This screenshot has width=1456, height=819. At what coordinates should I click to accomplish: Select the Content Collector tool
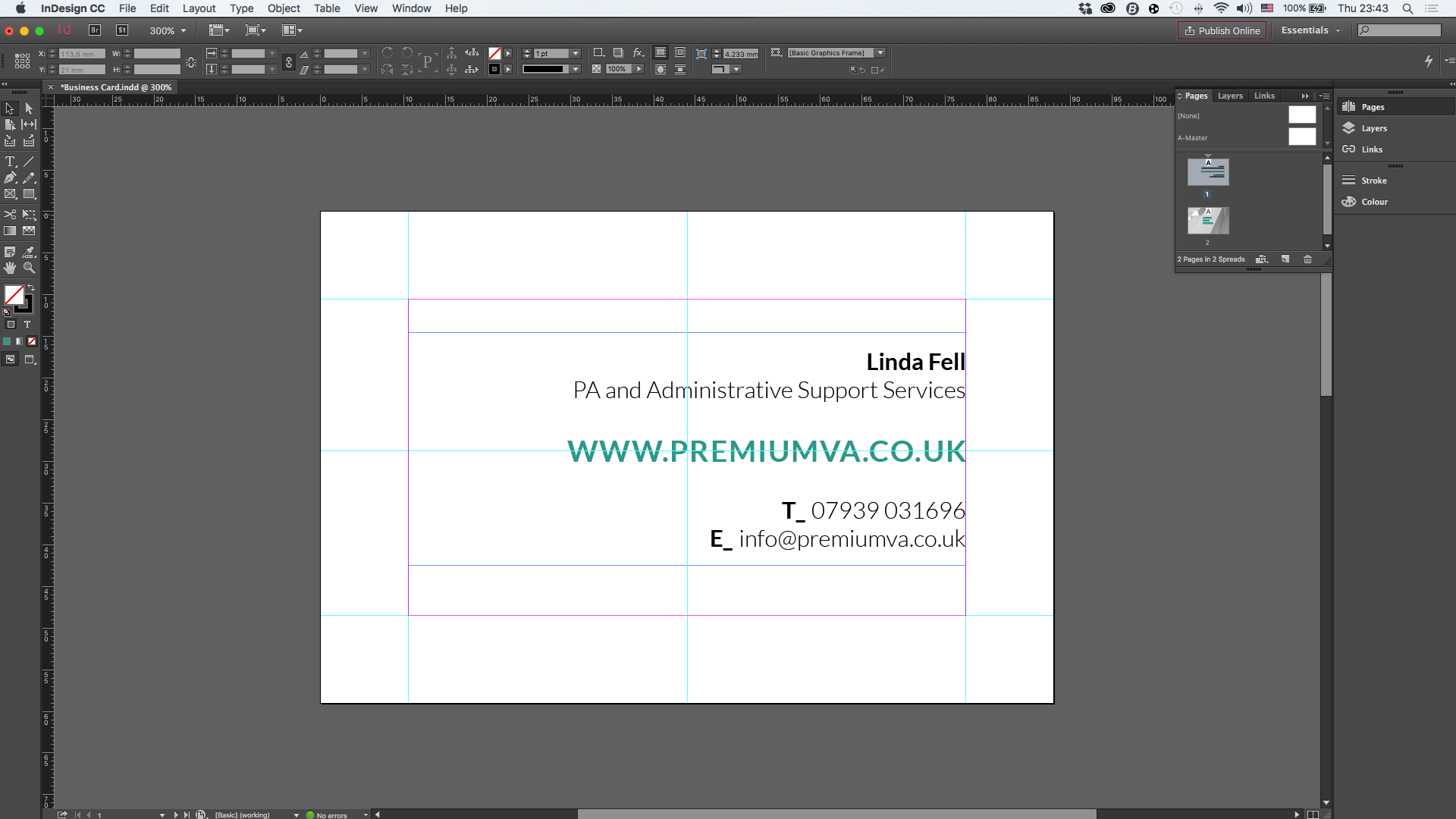(10, 141)
